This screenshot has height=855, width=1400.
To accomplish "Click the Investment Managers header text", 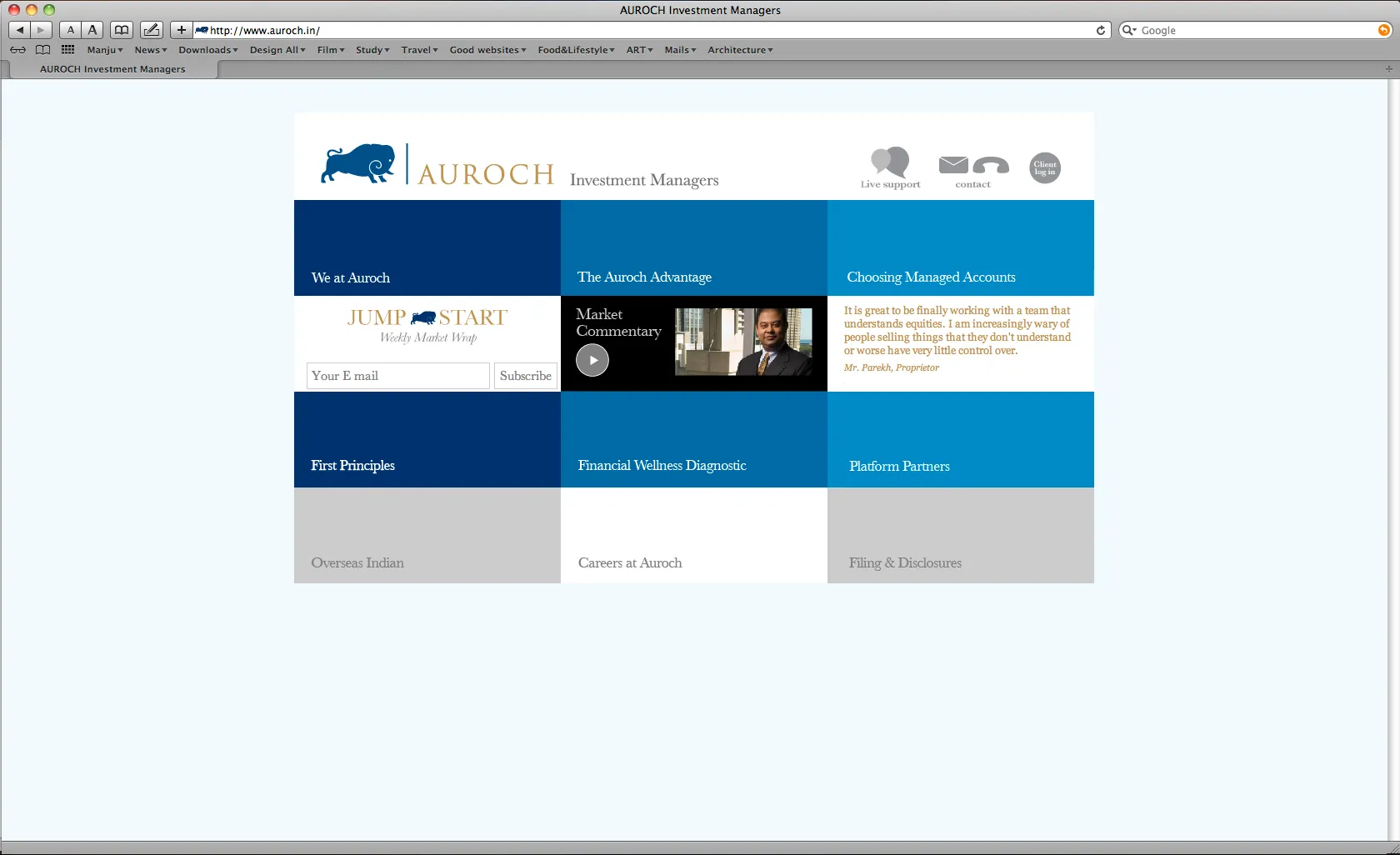I will coord(644,180).
